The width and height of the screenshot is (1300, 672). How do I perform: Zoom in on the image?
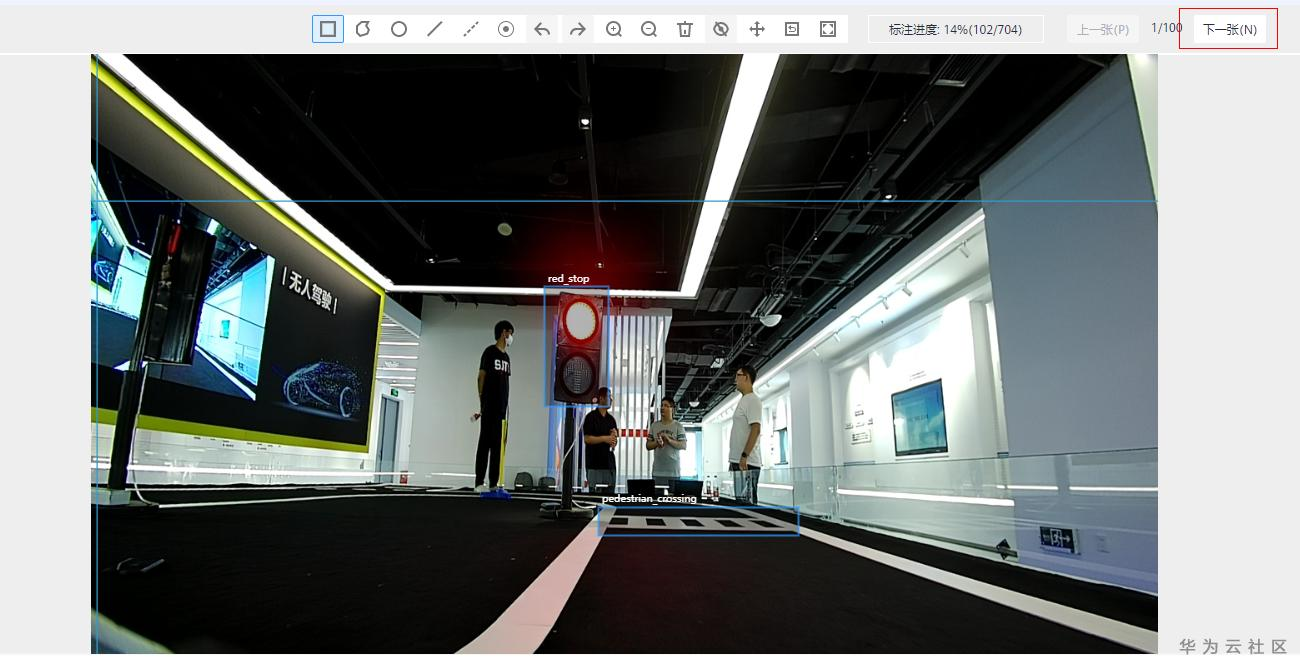point(613,29)
